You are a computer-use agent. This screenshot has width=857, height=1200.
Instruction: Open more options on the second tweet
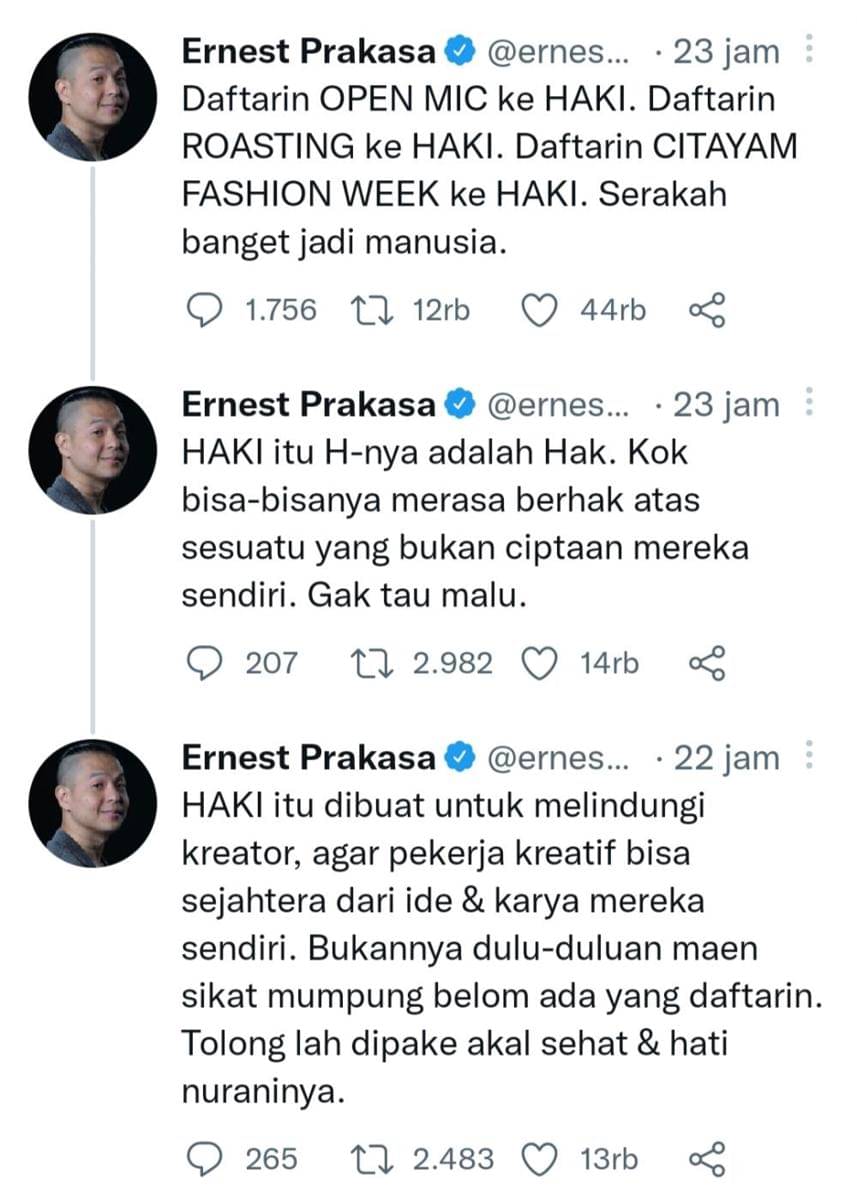(x=810, y=405)
